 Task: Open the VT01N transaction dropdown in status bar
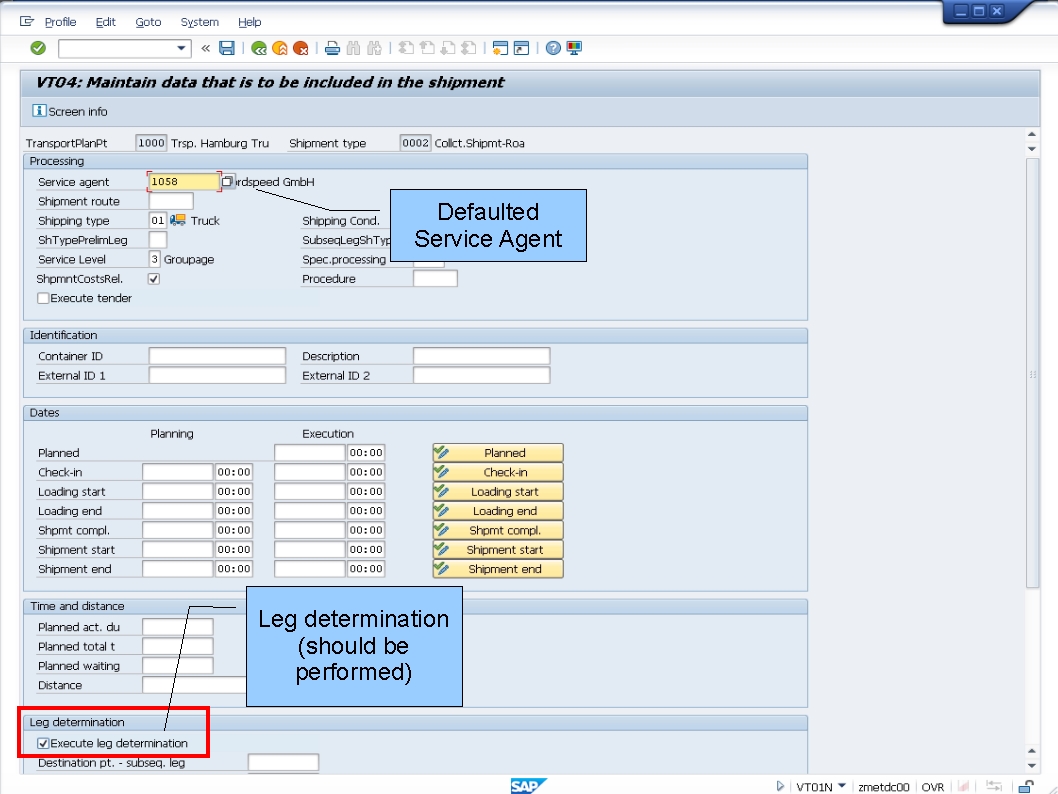(843, 787)
